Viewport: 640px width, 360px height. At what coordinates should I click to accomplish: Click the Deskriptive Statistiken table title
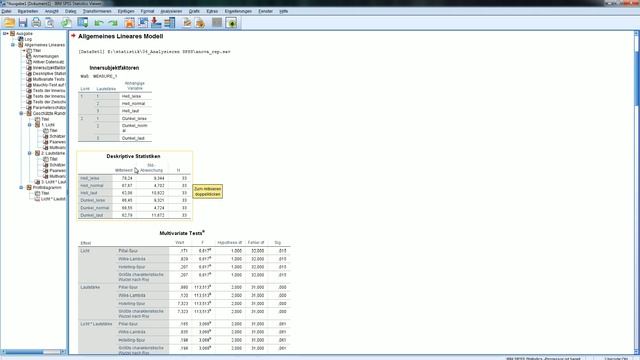pos(133,156)
